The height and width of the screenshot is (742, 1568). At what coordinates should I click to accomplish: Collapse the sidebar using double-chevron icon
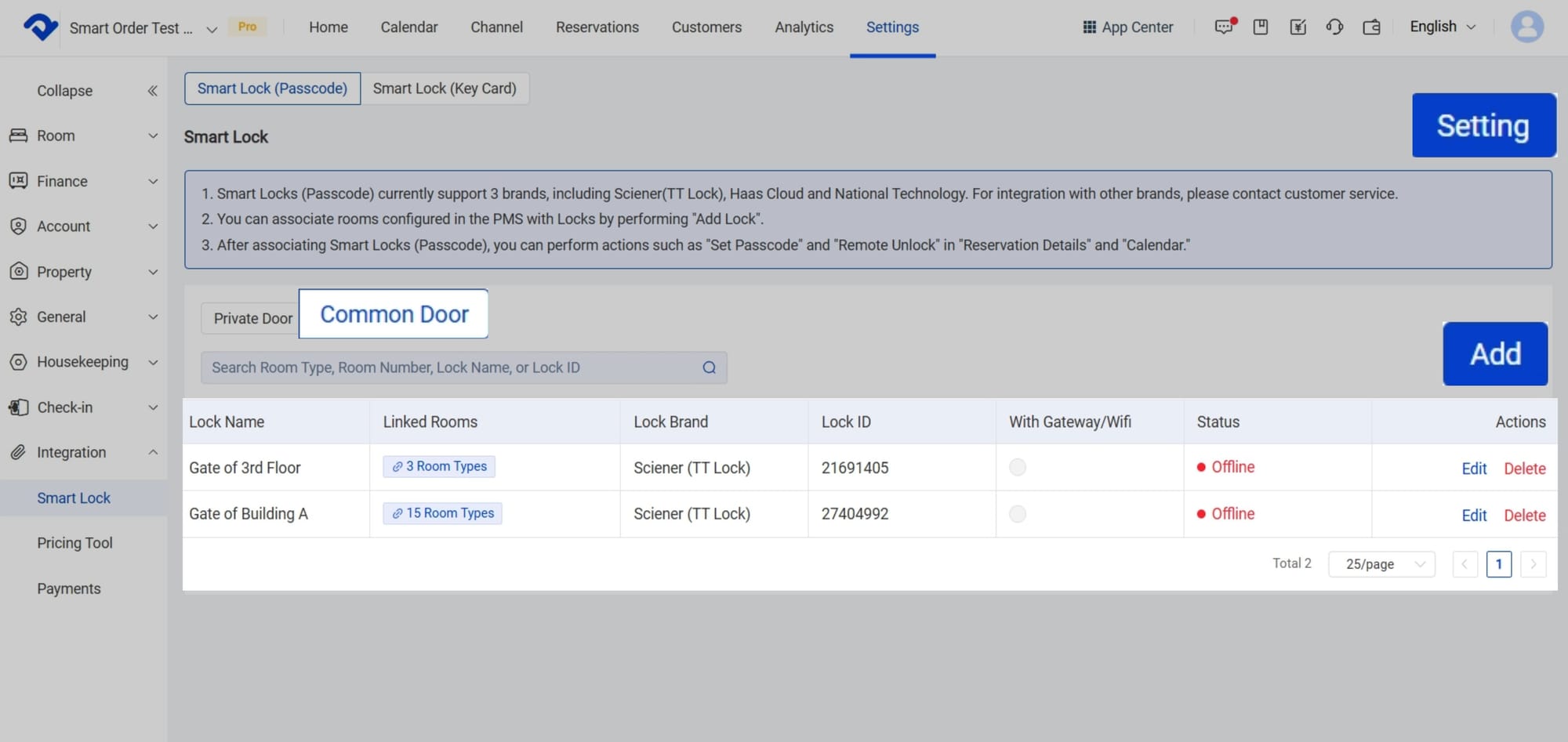tap(152, 91)
